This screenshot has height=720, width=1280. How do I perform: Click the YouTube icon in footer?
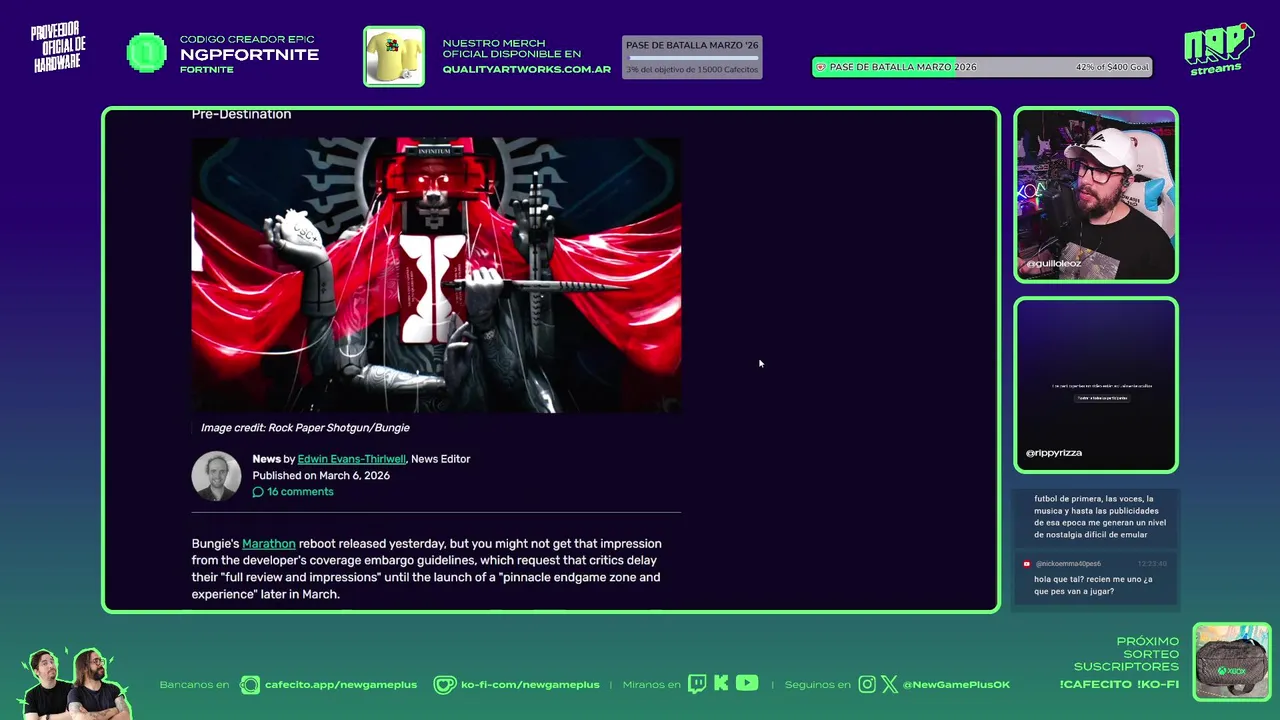[x=747, y=684]
